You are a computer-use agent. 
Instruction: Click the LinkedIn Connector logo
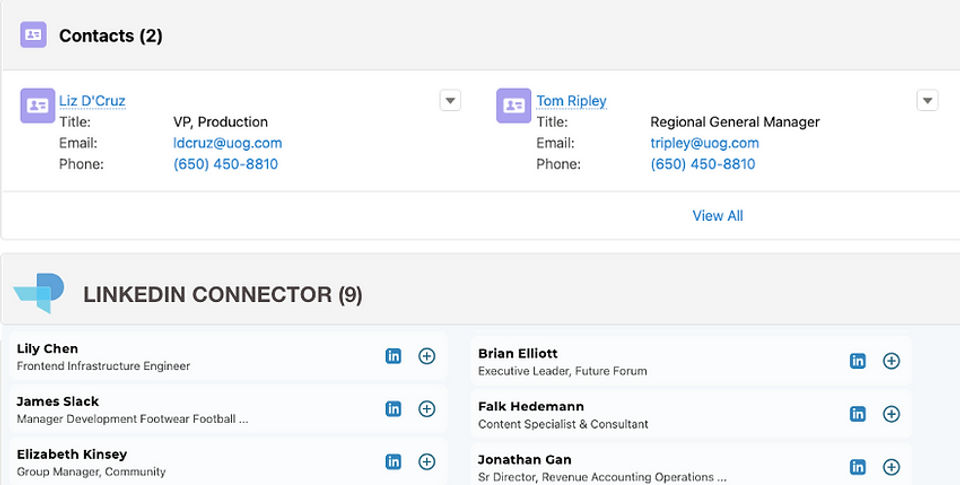click(x=39, y=293)
